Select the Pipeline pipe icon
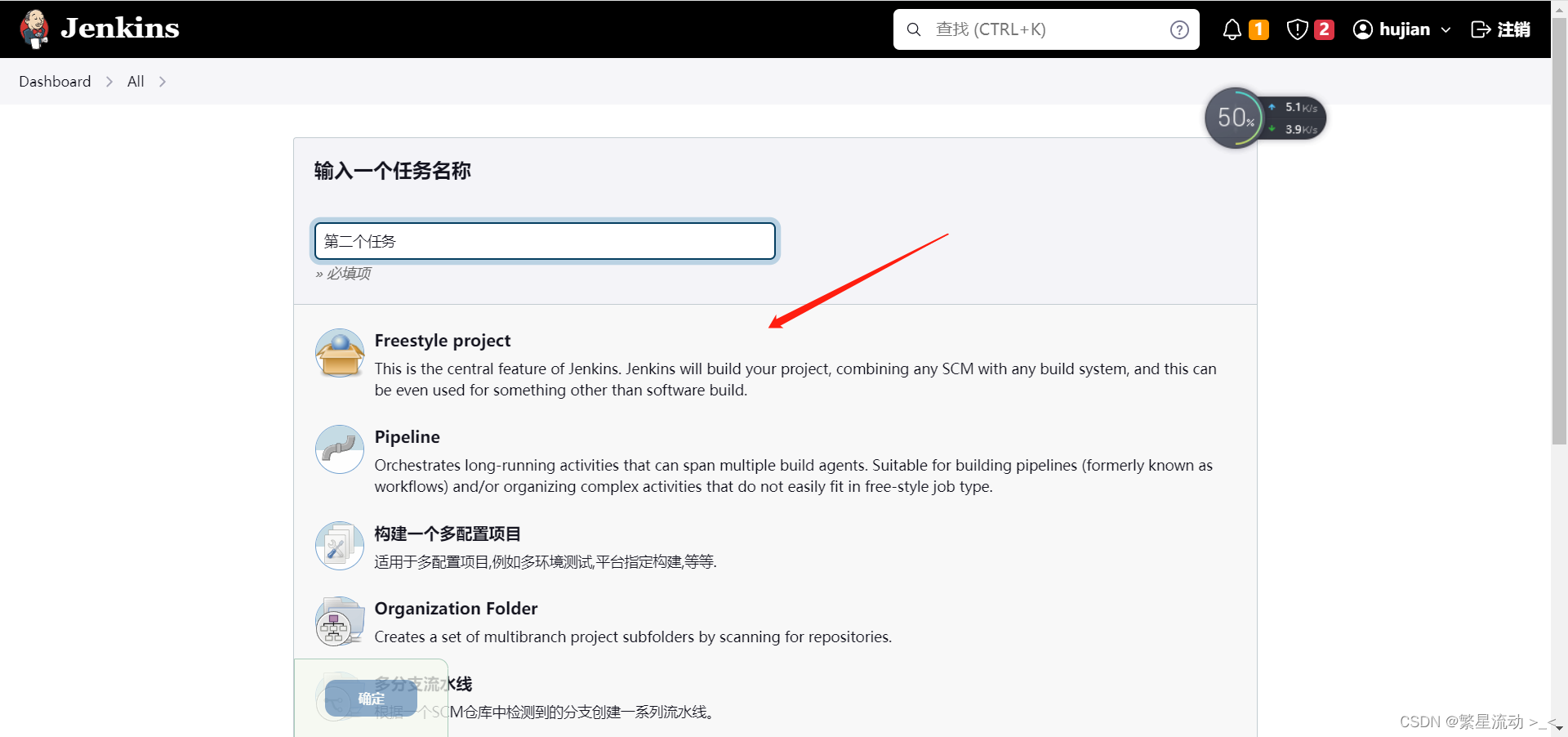1568x737 pixels. point(340,449)
